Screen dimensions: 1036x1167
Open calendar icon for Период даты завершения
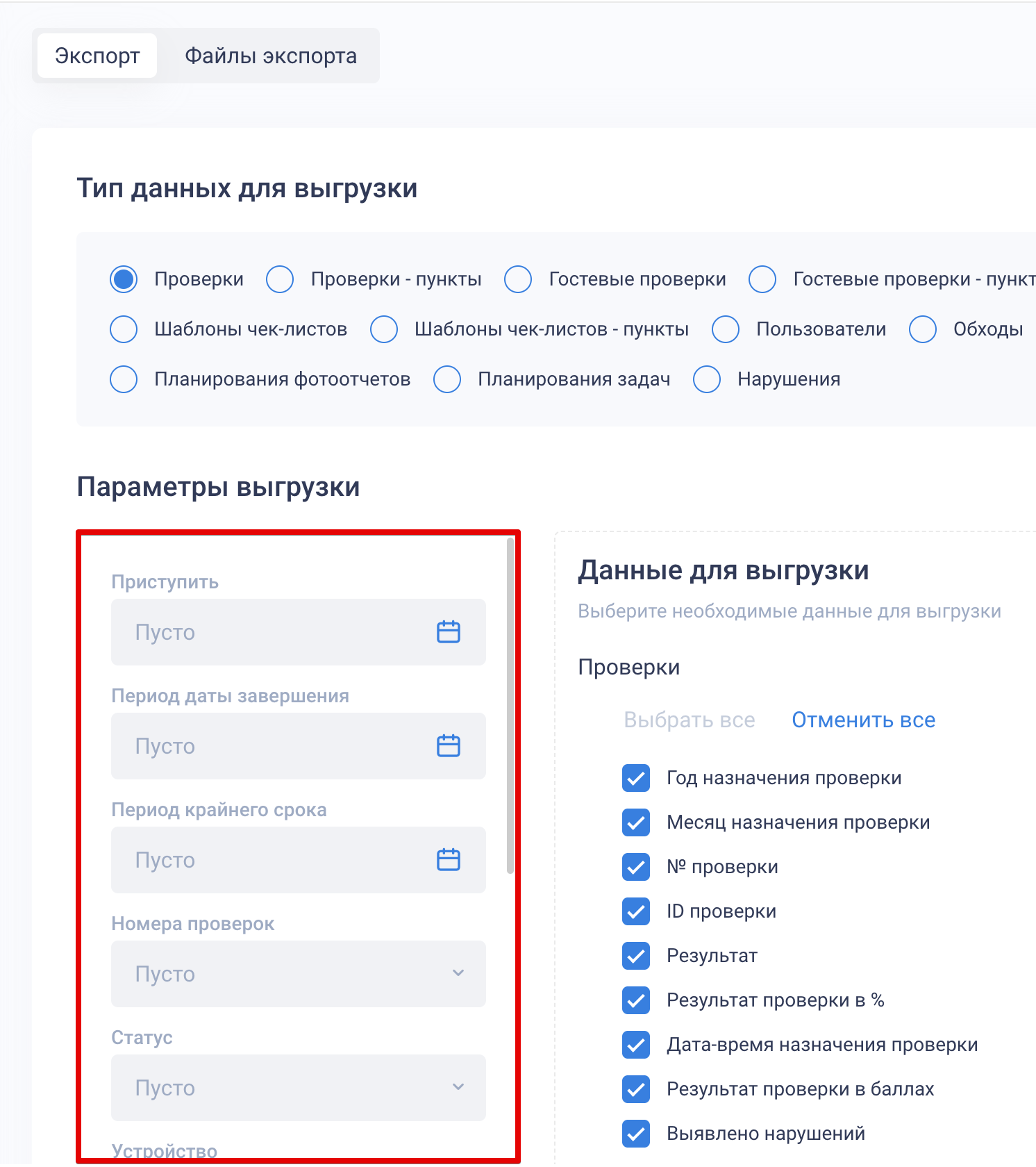(449, 746)
